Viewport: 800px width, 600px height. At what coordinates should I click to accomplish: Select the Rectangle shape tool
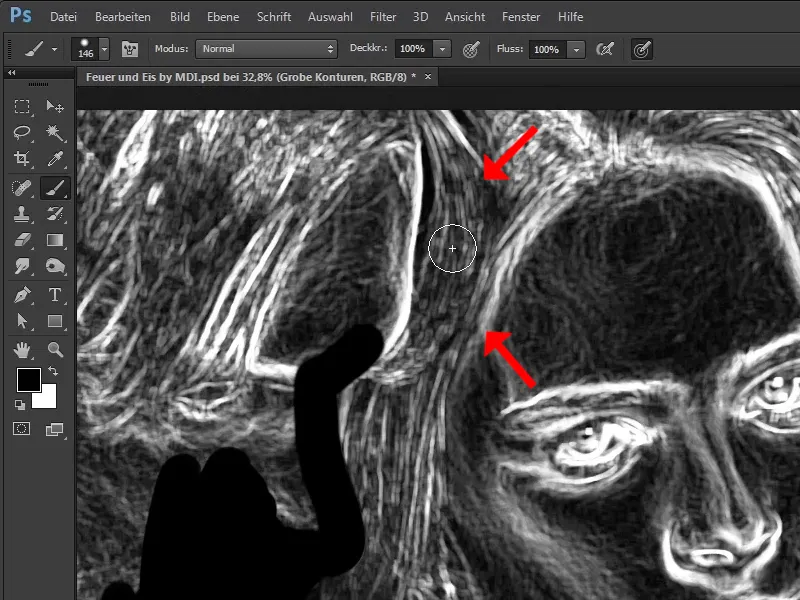(55, 321)
